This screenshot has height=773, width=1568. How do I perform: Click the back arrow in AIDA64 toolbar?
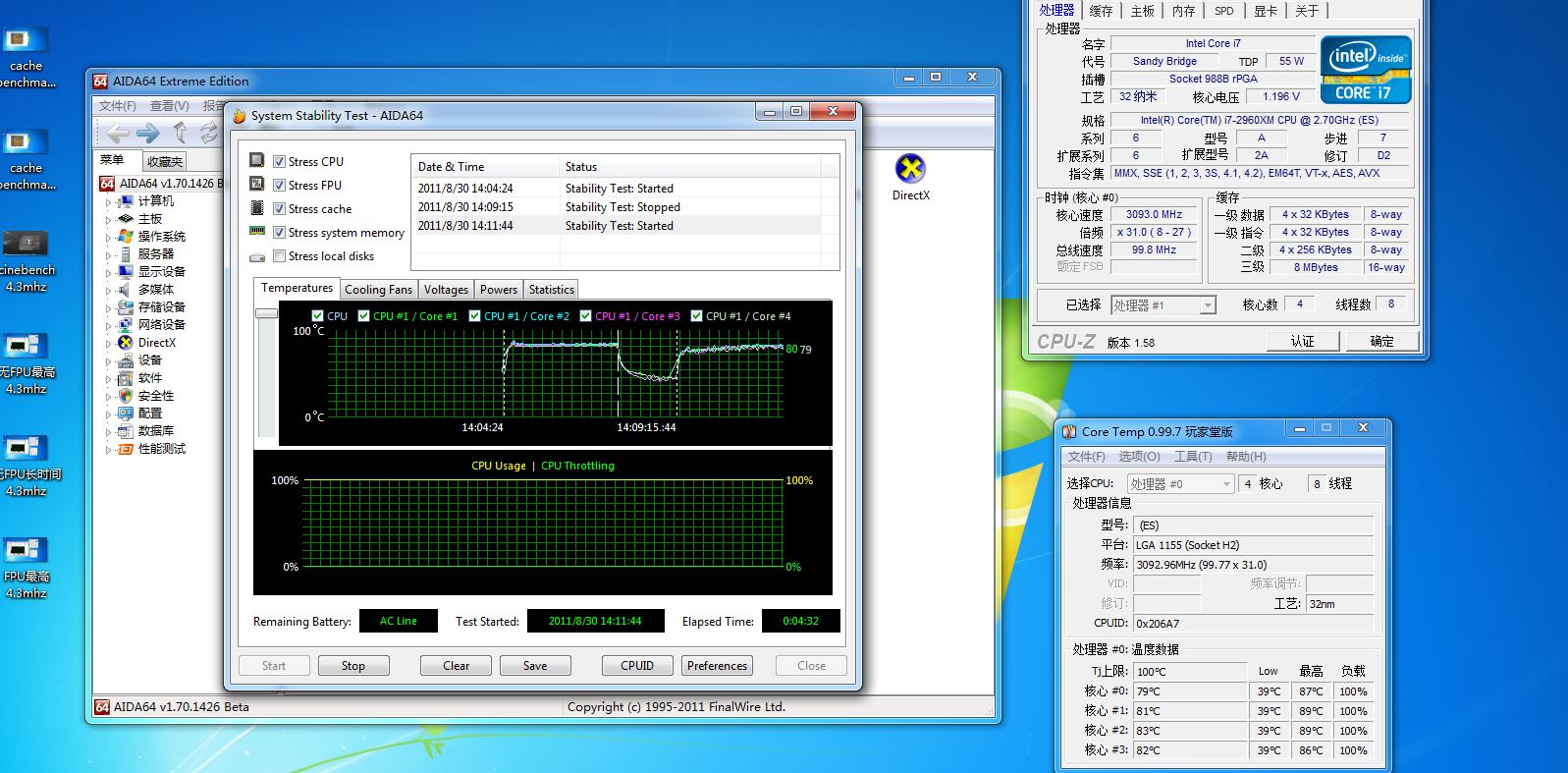click(118, 133)
